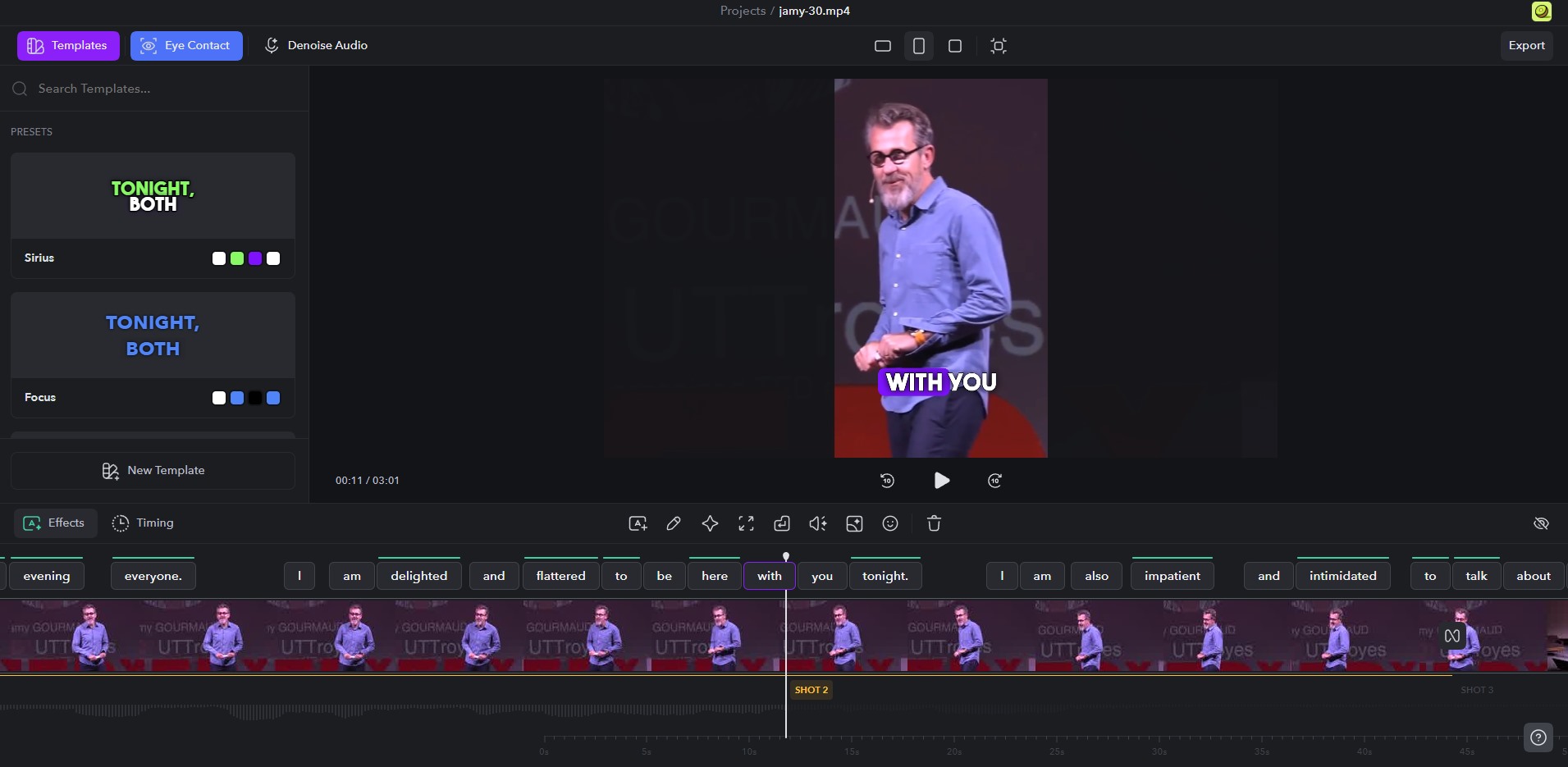The image size is (1568, 767).
Task: Click the Export button
Action: (1526, 46)
